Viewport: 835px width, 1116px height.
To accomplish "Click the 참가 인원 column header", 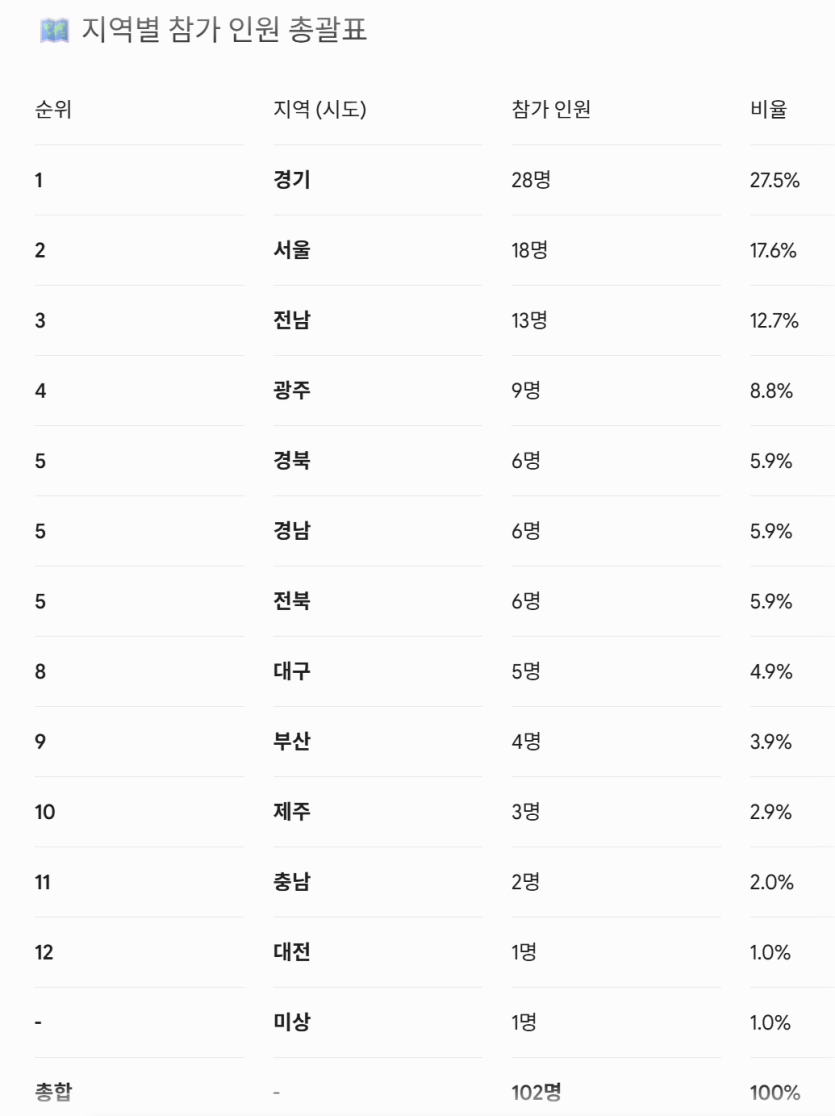I will [551, 110].
